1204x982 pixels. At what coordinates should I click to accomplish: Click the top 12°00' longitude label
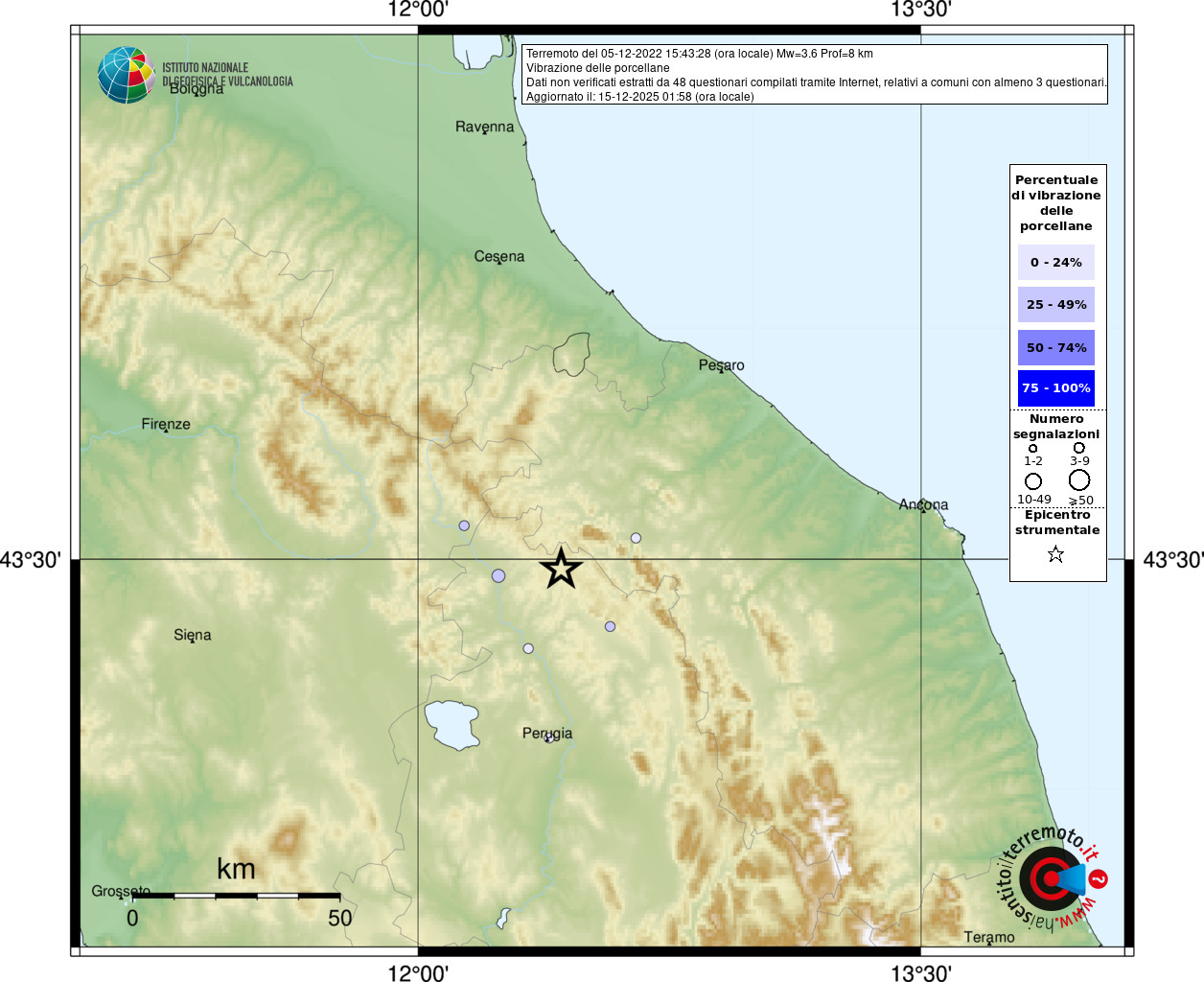(x=418, y=11)
